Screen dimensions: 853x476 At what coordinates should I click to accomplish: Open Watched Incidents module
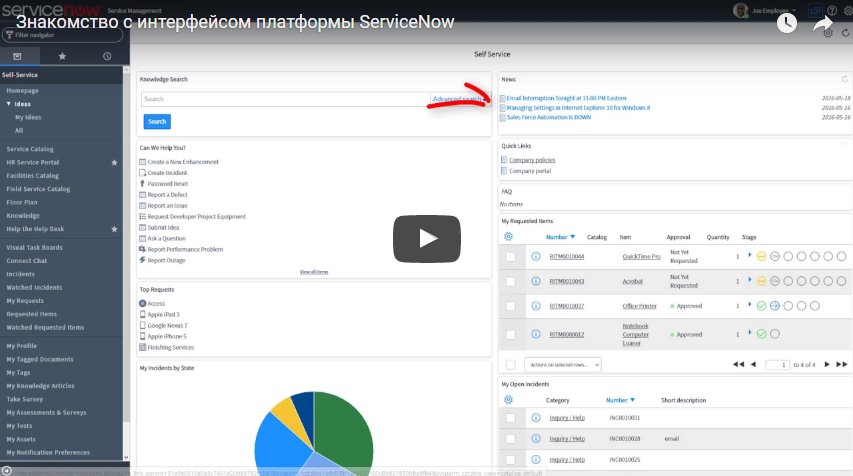34,287
